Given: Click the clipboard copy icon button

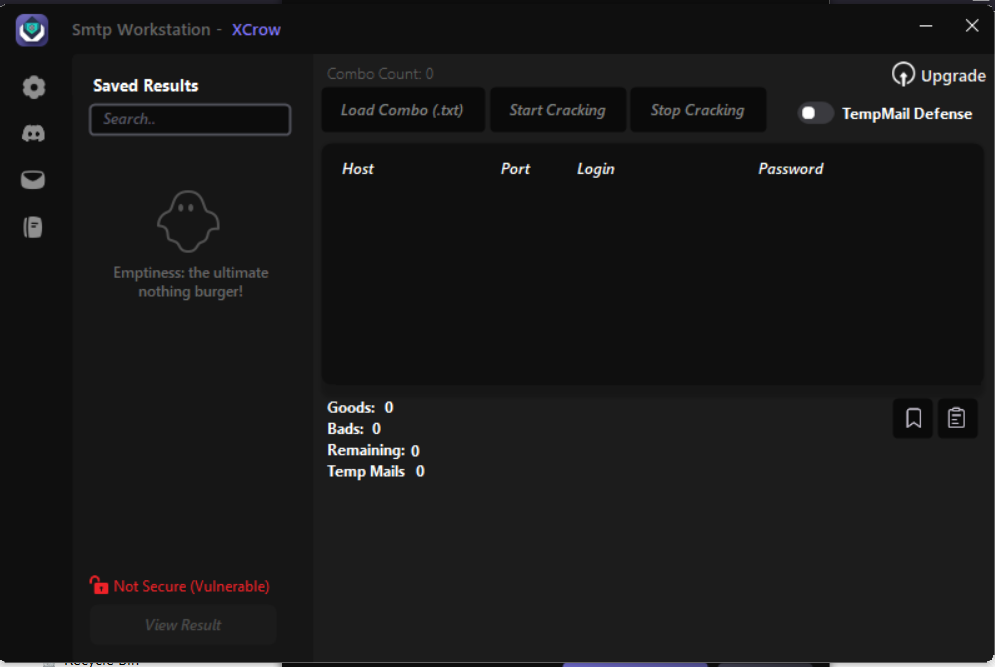Looking at the screenshot, I should [957, 418].
